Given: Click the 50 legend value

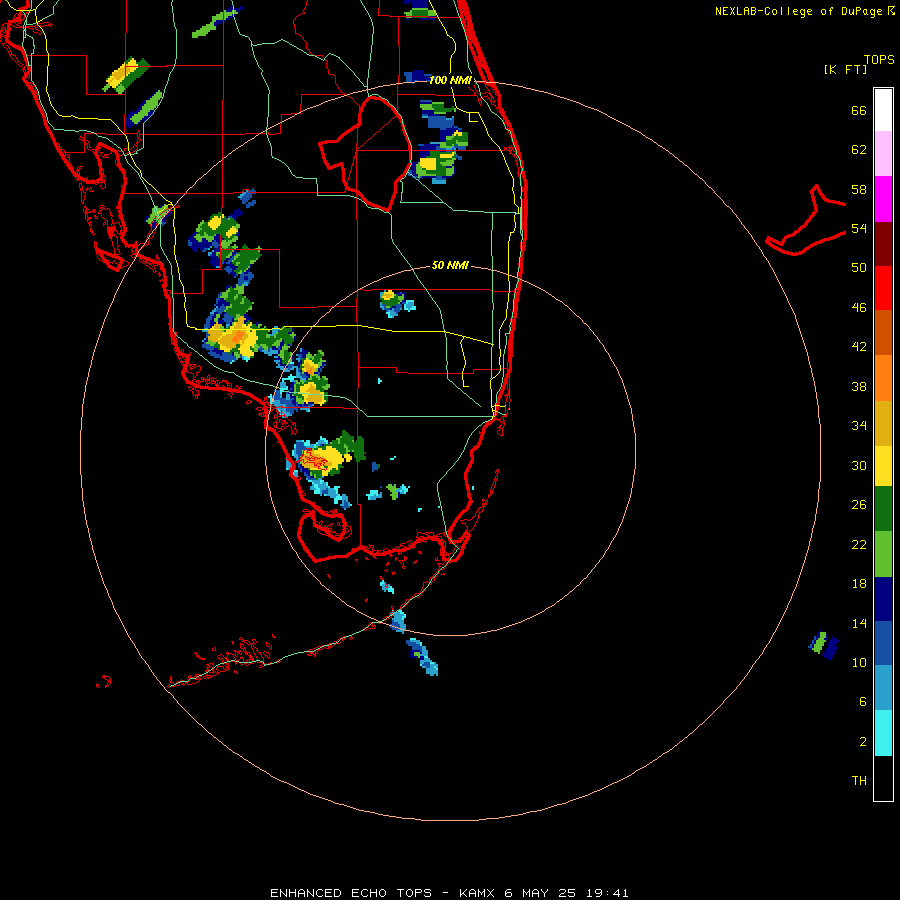Looking at the screenshot, I should (859, 268).
